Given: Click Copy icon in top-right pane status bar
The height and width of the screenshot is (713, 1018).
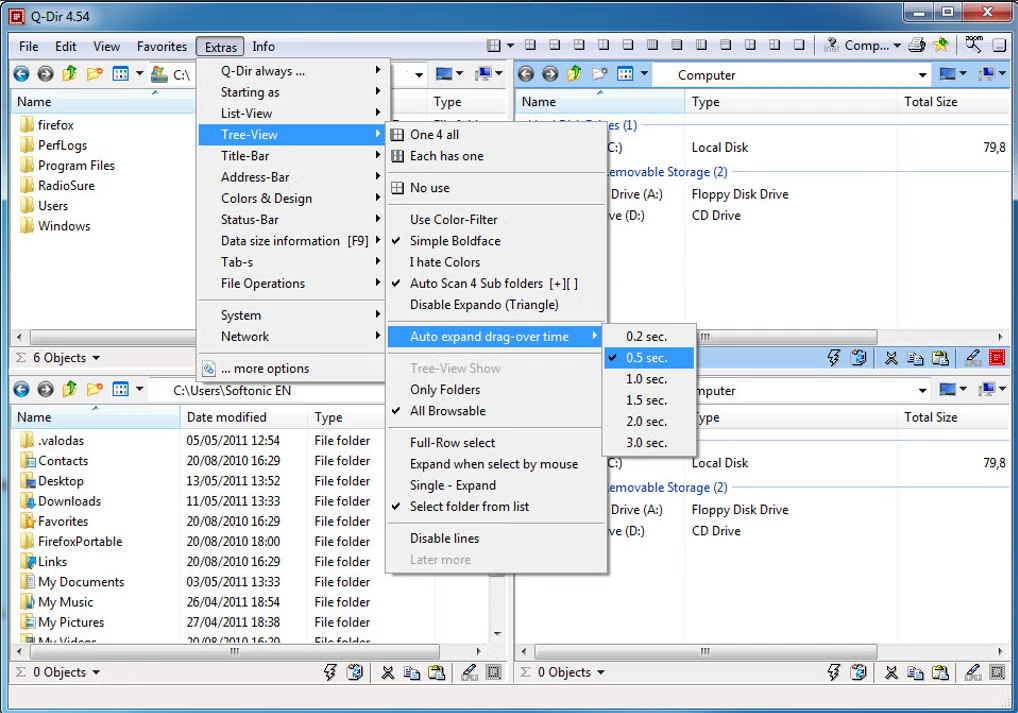Looking at the screenshot, I should pos(915,358).
